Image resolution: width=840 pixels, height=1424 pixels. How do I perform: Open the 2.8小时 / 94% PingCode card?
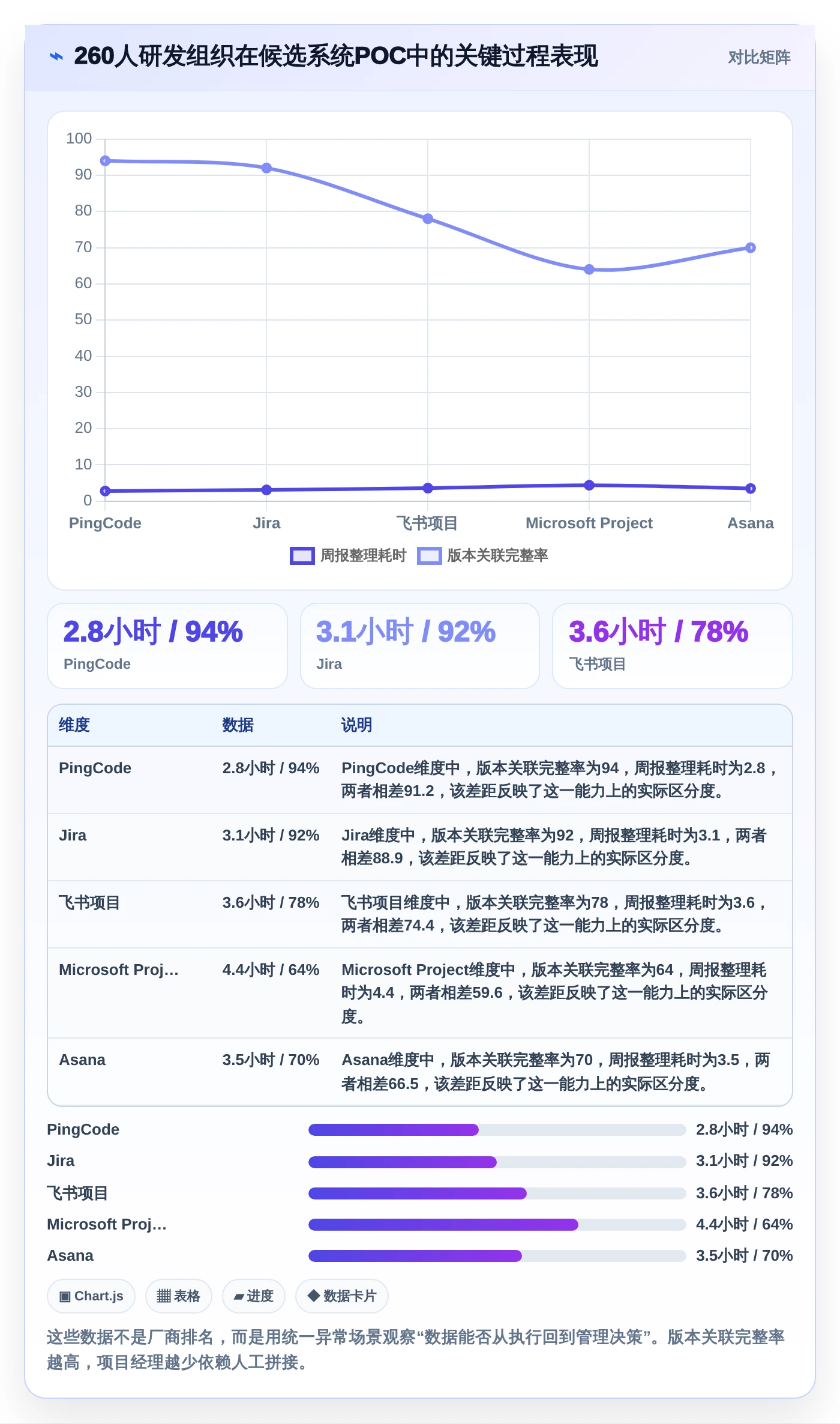(x=167, y=646)
